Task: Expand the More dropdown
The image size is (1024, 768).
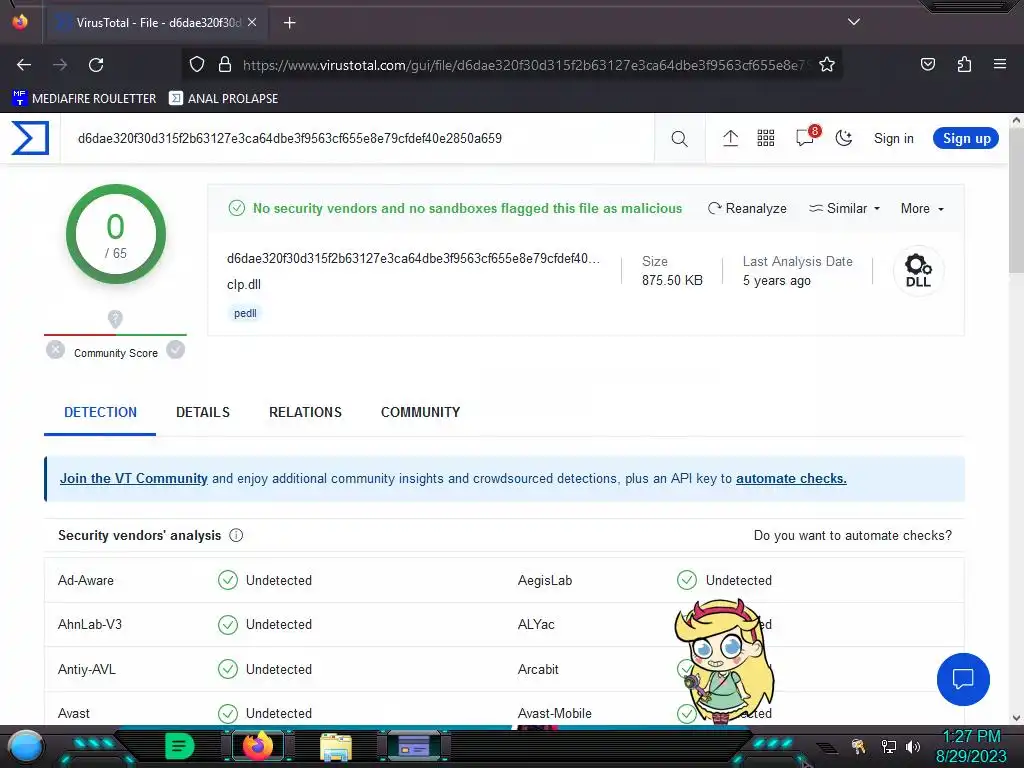Action: tap(922, 208)
